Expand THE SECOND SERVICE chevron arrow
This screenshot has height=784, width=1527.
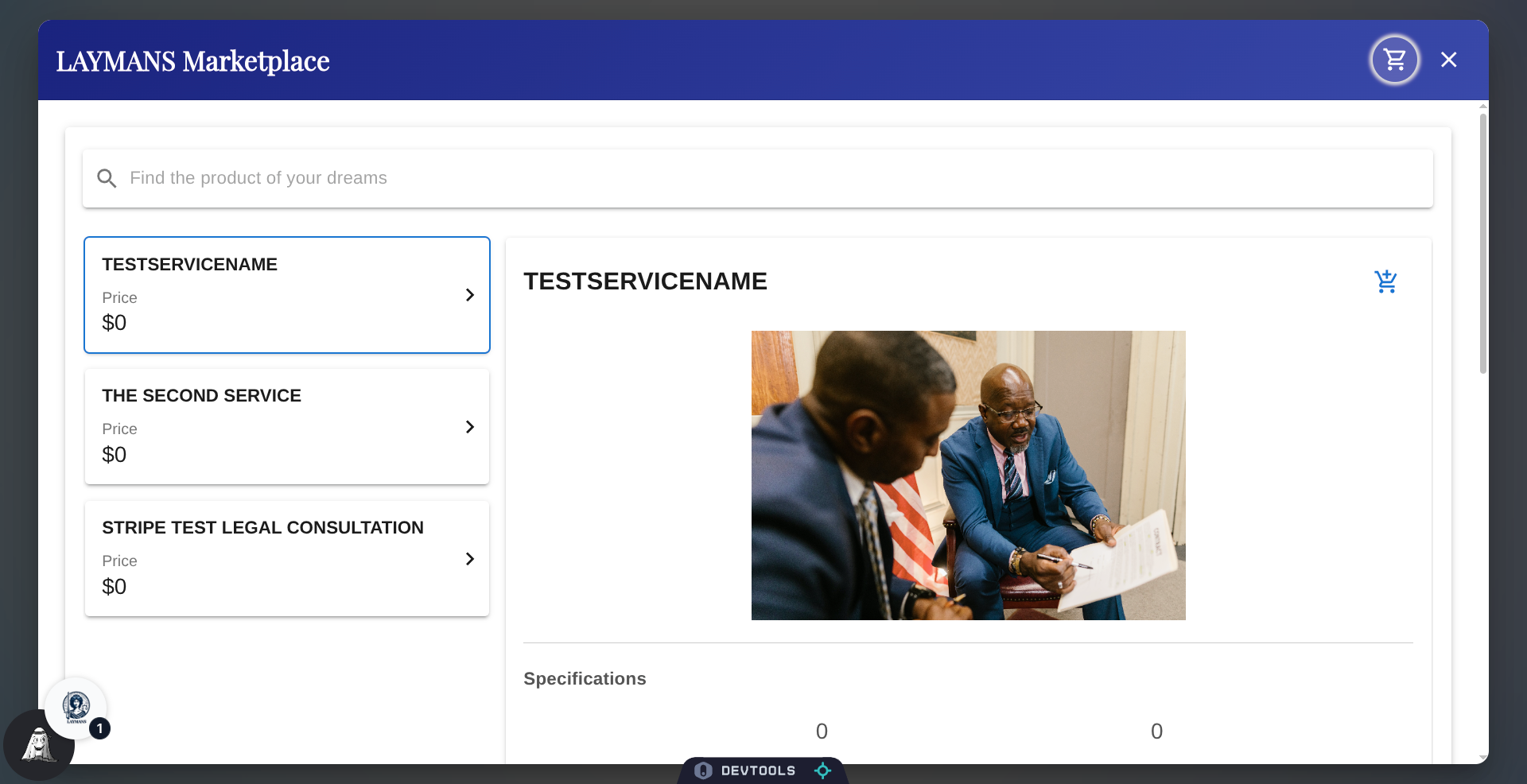point(469,427)
